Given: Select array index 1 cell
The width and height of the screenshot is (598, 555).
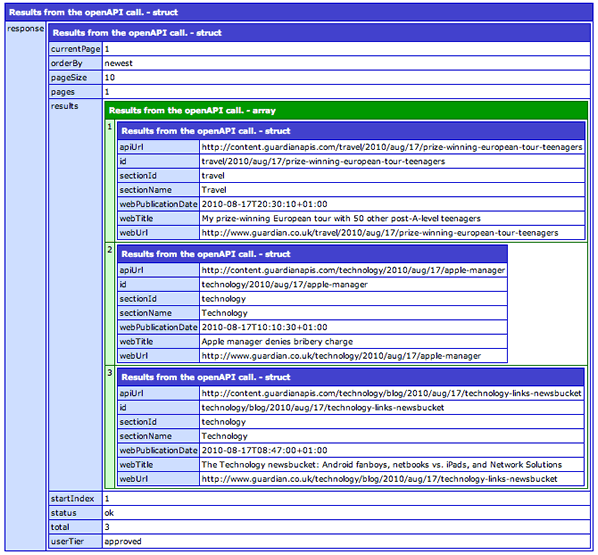Looking at the screenshot, I should [x=110, y=181].
